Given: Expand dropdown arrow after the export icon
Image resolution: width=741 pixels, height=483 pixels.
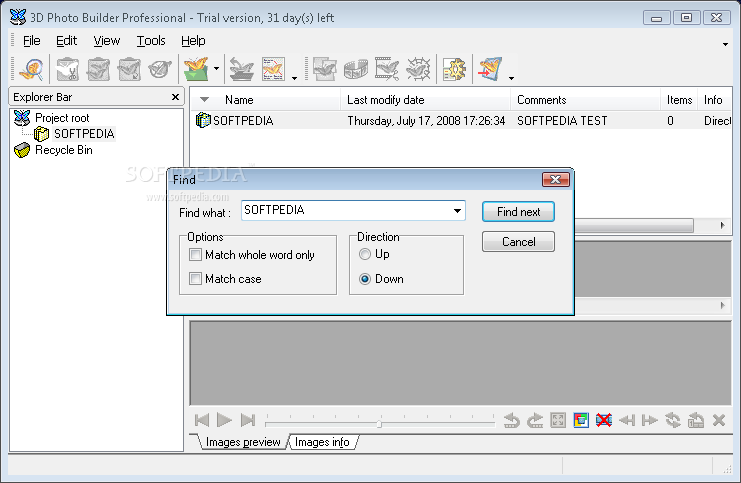Looking at the screenshot, I should [x=511, y=78].
